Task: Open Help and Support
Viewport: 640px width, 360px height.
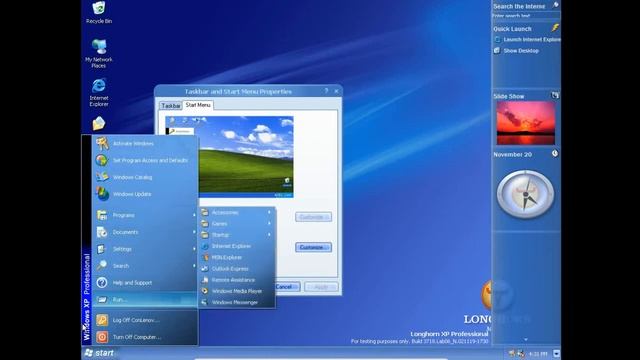Action: click(145, 282)
